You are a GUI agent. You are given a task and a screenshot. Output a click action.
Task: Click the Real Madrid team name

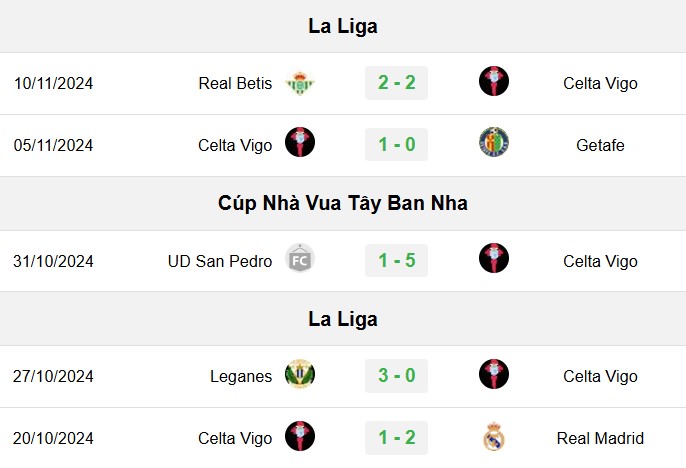pos(600,438)
